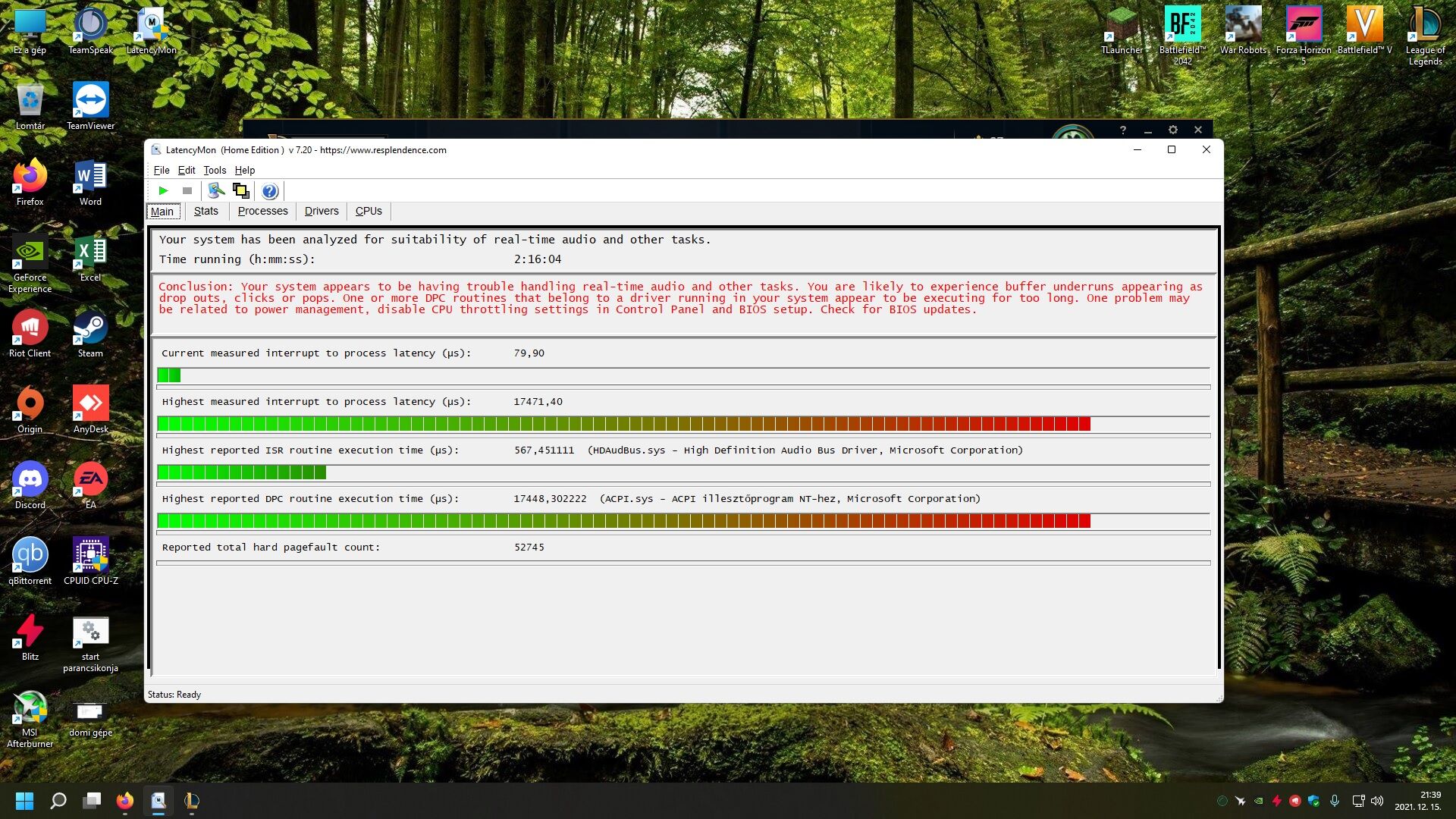
Task: Start monitoring with the green play button
Action: point(163,191)
